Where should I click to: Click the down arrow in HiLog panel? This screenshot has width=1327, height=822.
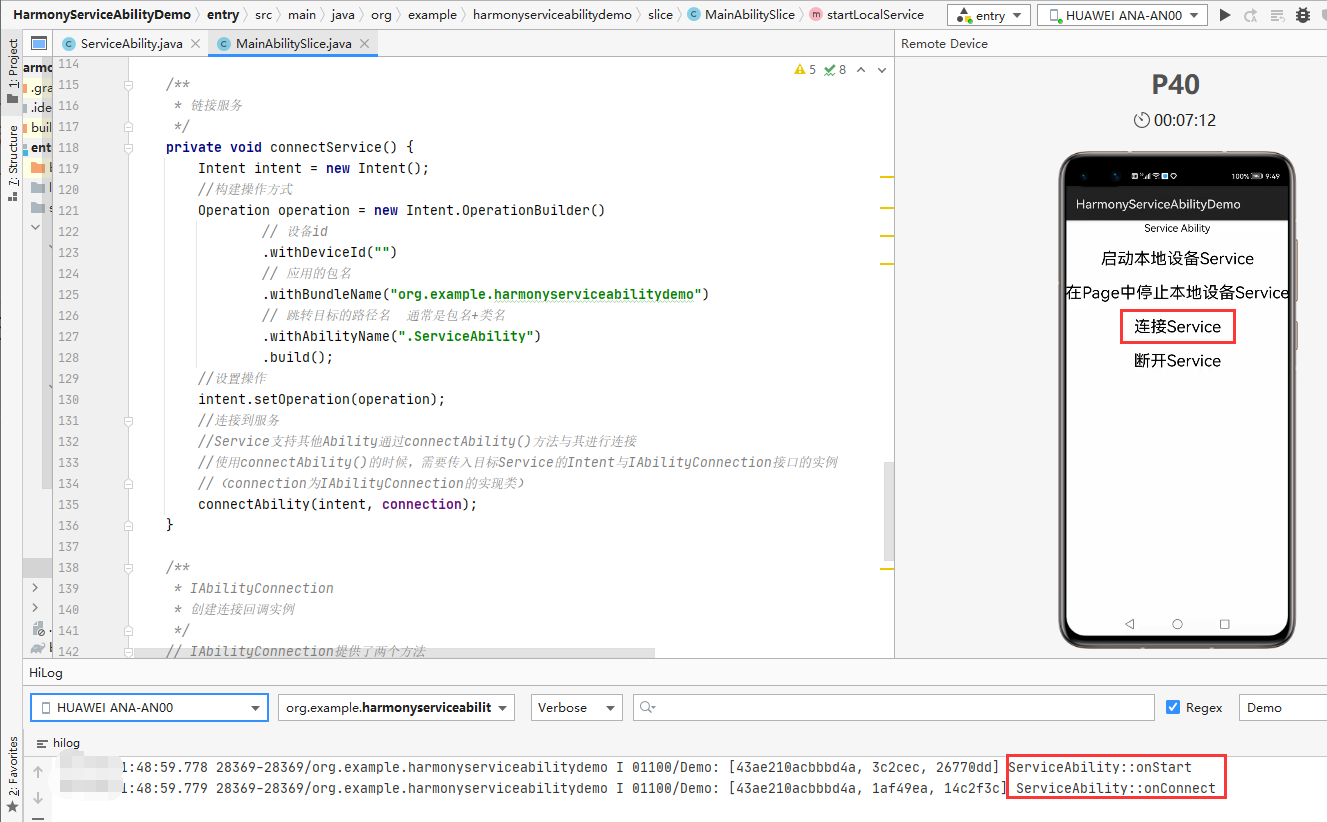point(39,798)
